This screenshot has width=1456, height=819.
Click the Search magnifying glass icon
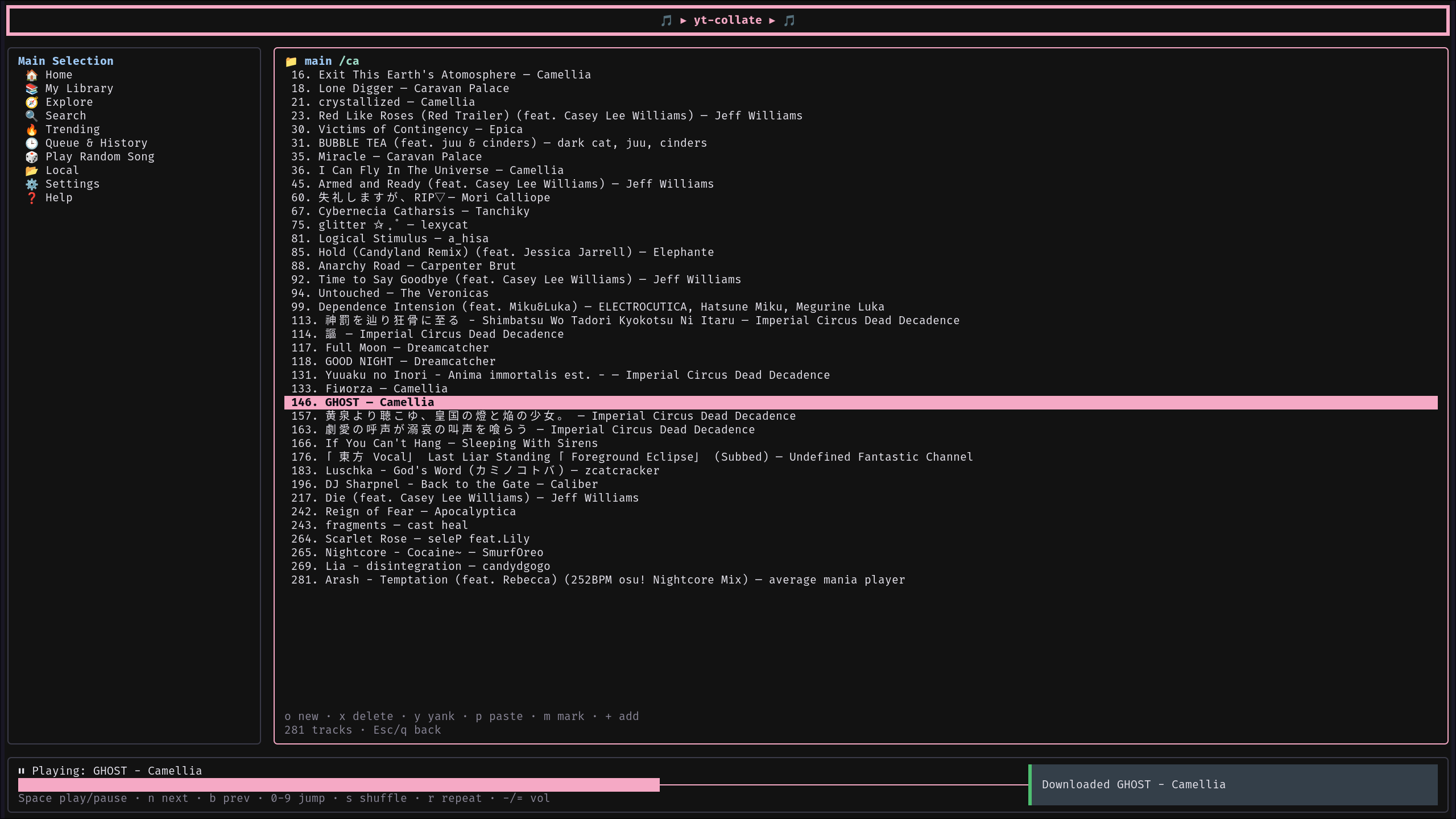32,116
